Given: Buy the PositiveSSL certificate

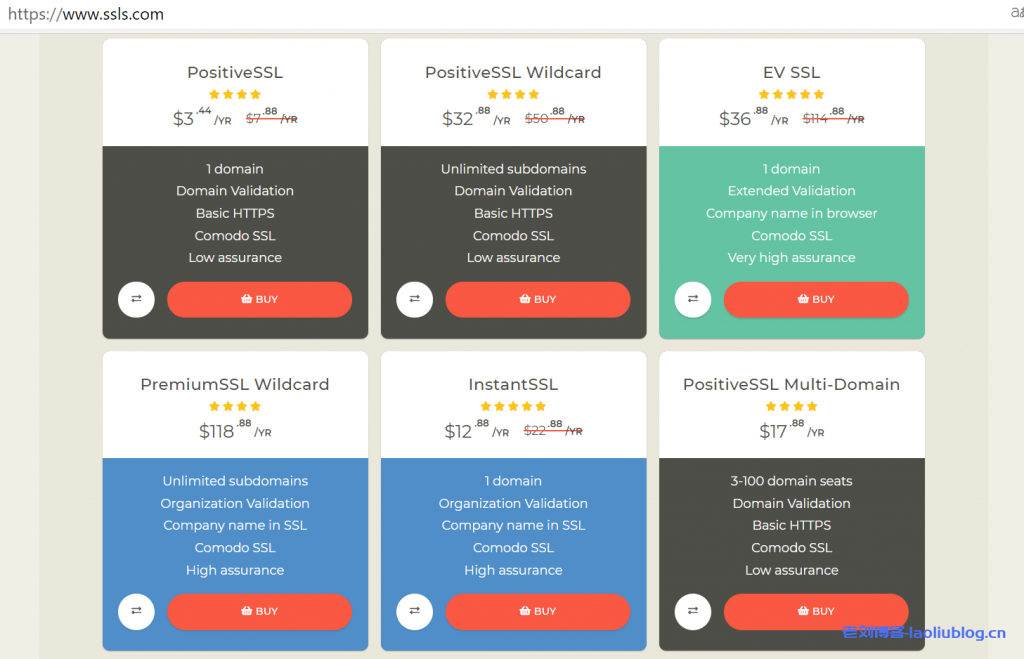Looking at the screenshot, I should [x=259, y=299].
